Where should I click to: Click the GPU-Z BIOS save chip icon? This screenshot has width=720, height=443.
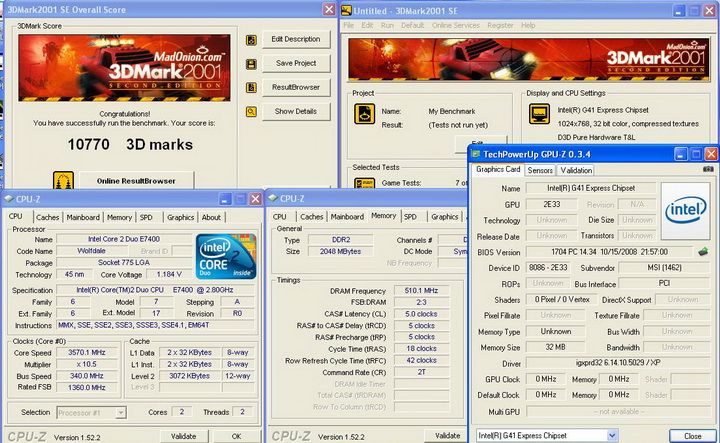click(703, 252)
